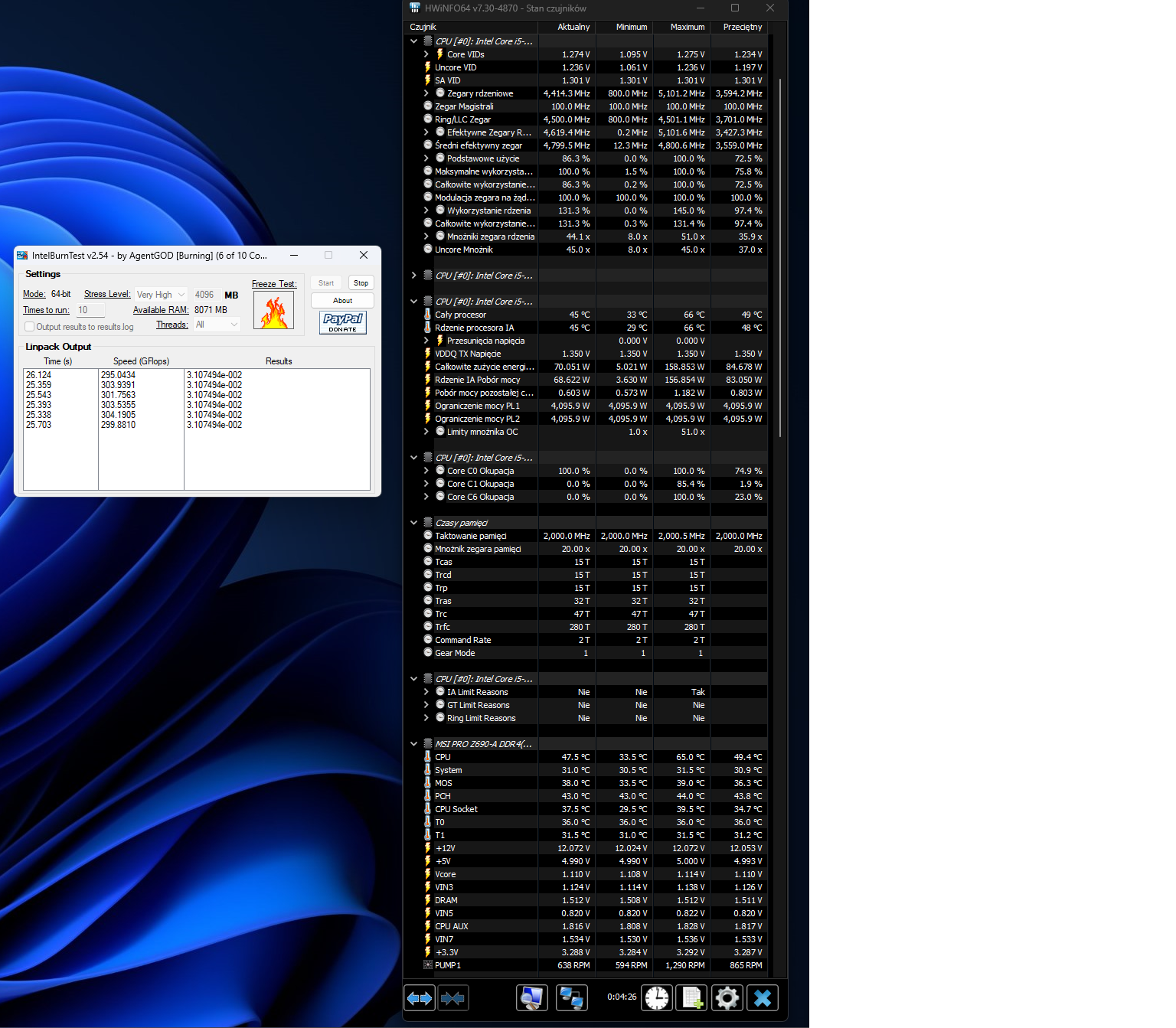Screen dimensions: 1176x1028
Task: Open the Stress Level dropdown
Action: (x=161, y=295)
